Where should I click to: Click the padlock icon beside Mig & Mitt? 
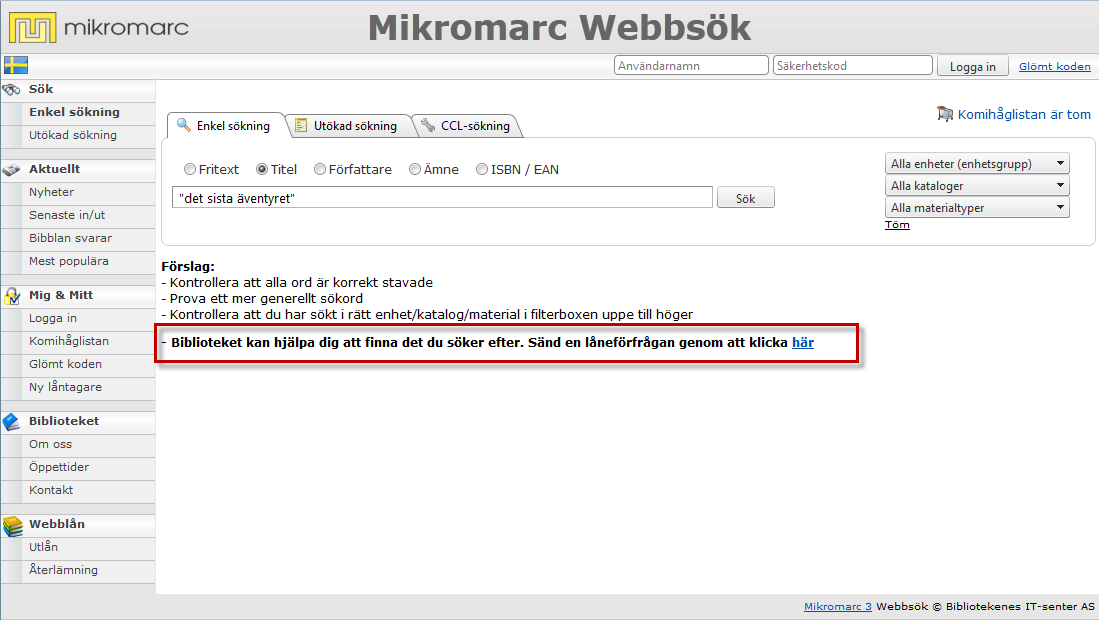[12, 296]
